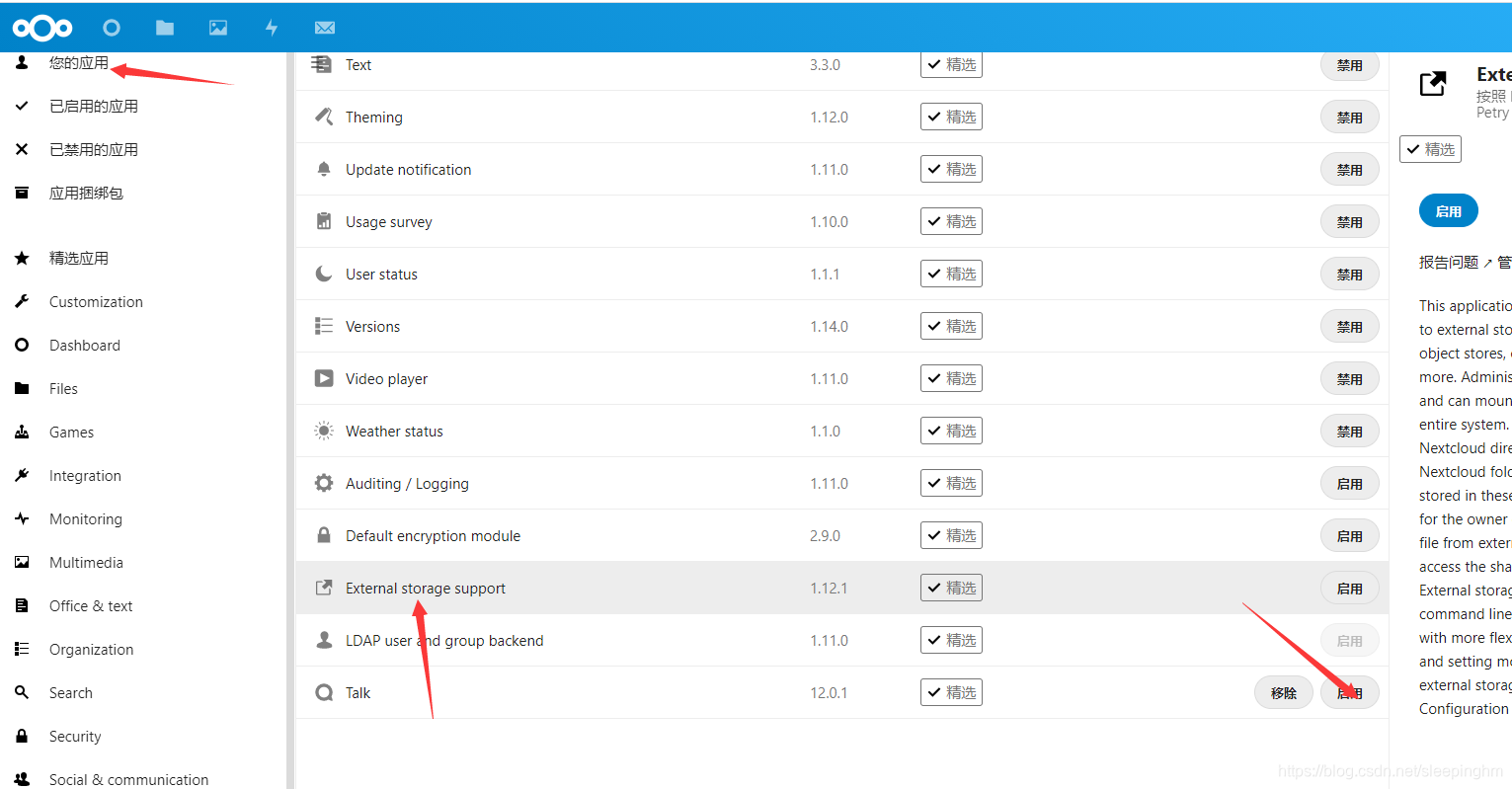The image size is (1512, 789).
Task: Open the 报告问题 (report issue) link
Action: coord(1456,262)
